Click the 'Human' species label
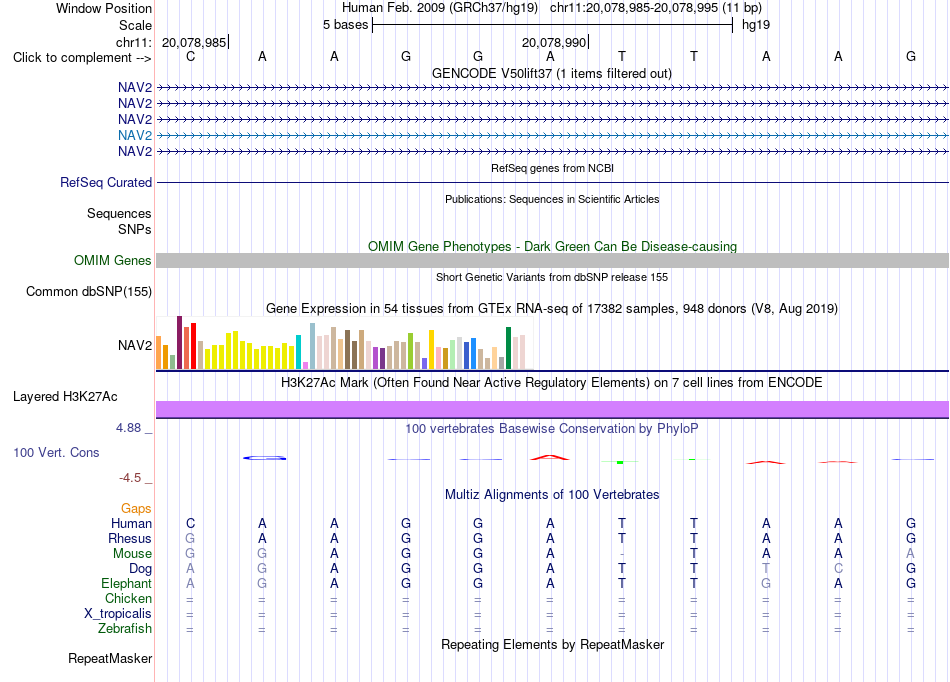950x682 pixels. click(x=131, y=523)
